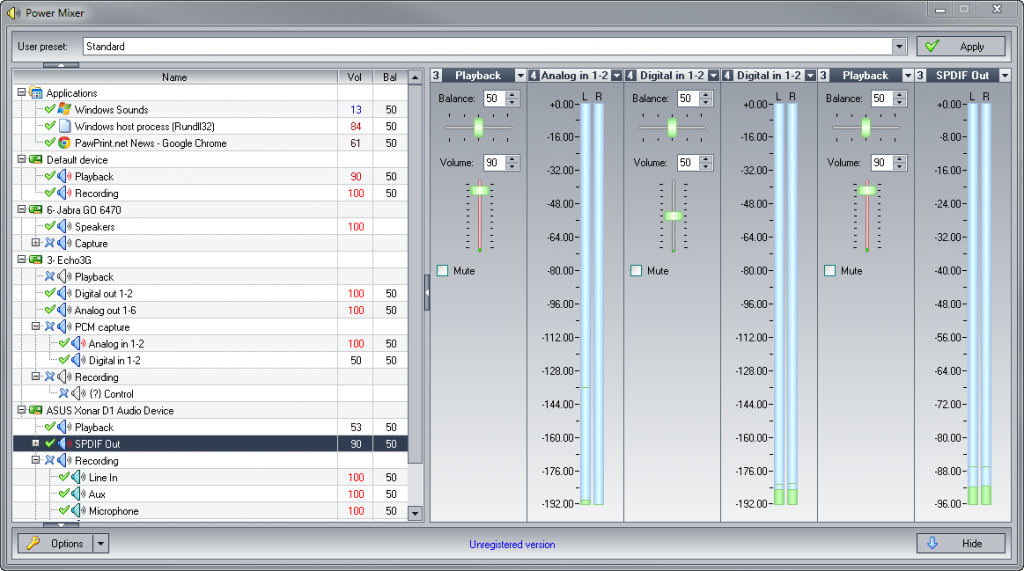
Task: Click the first Playback strip header
Action: point(478,76)
